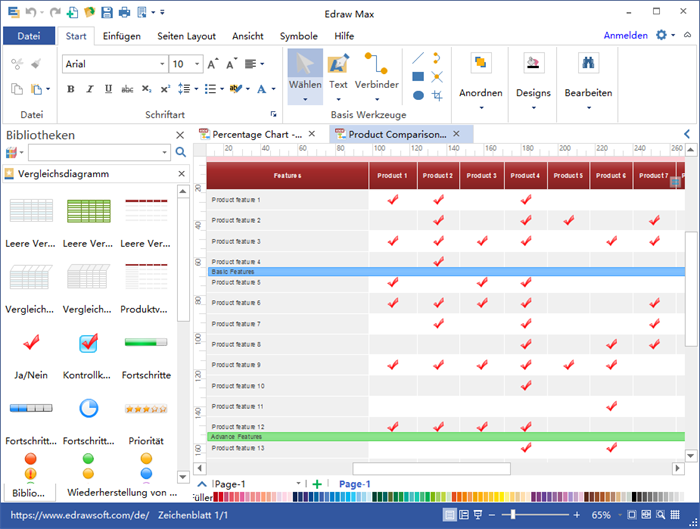
Task: Switch to the Percentage Chart document tab
Action: click(x=256, y=134)
